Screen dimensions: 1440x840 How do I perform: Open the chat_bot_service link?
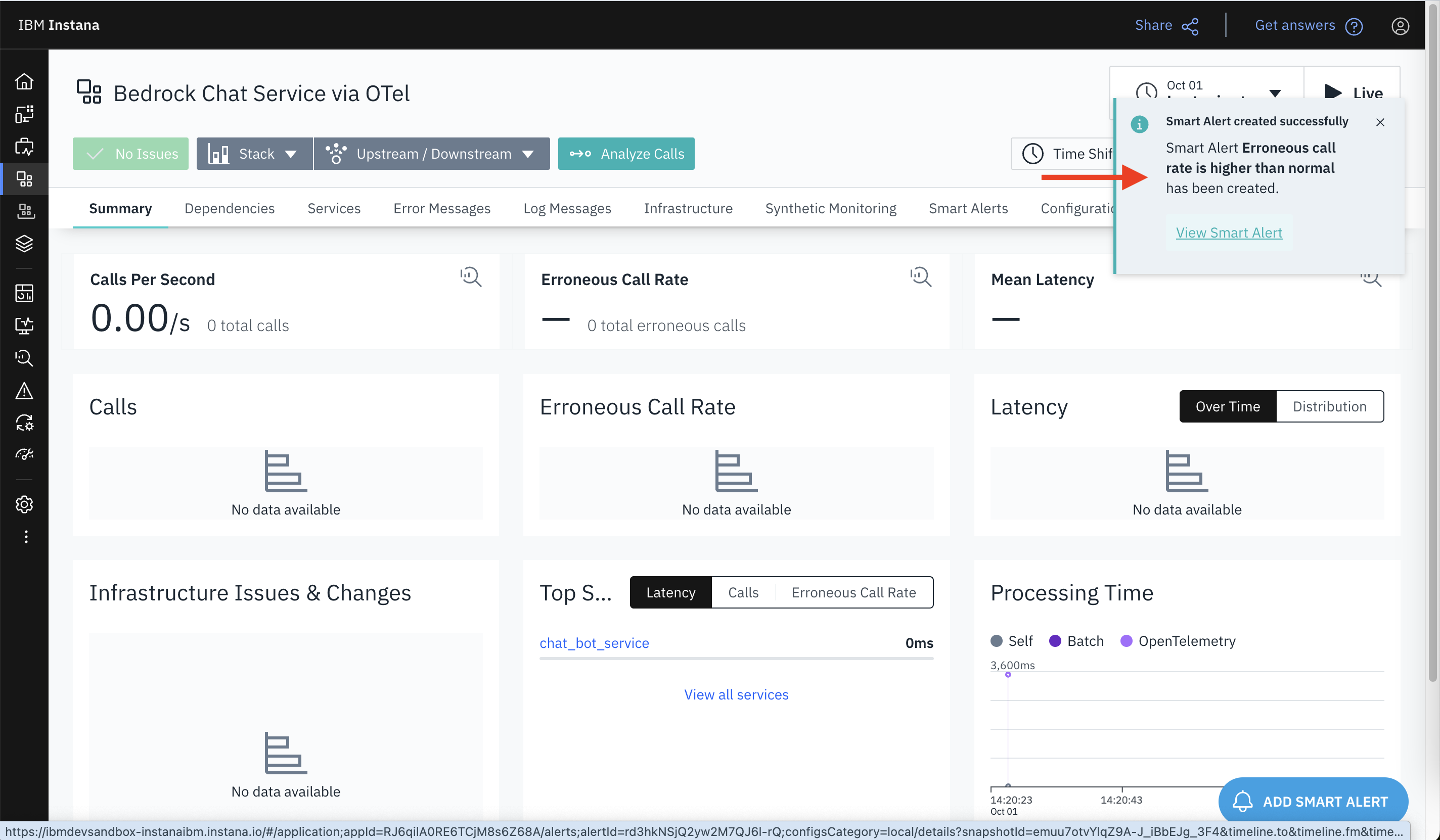[594, 643]
